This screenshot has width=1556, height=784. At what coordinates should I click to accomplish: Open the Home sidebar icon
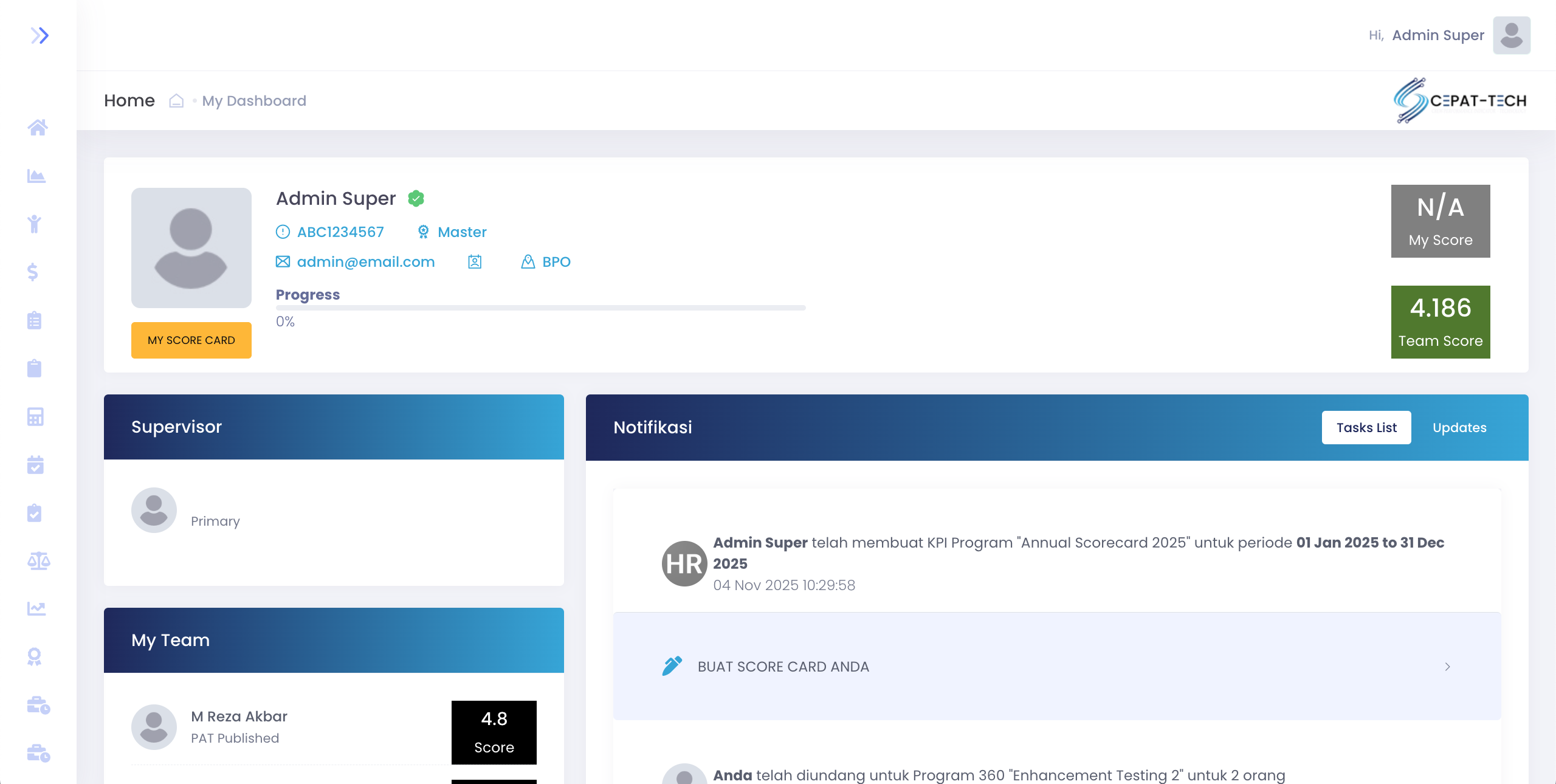[x=37, y=128]
